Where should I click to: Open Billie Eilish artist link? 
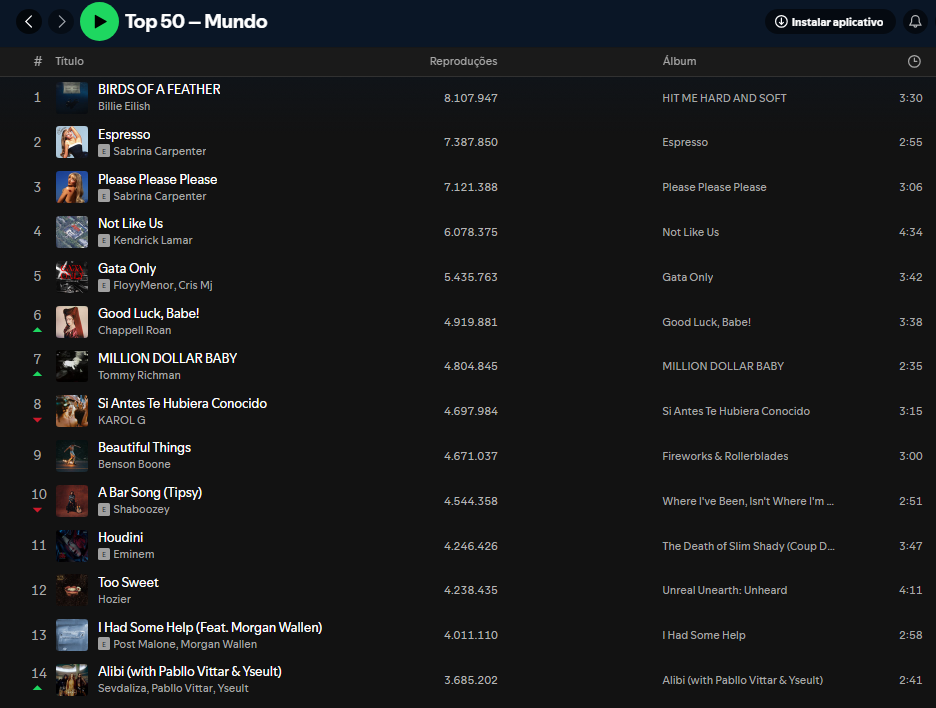pyautogui.click(x=124, y=106)
